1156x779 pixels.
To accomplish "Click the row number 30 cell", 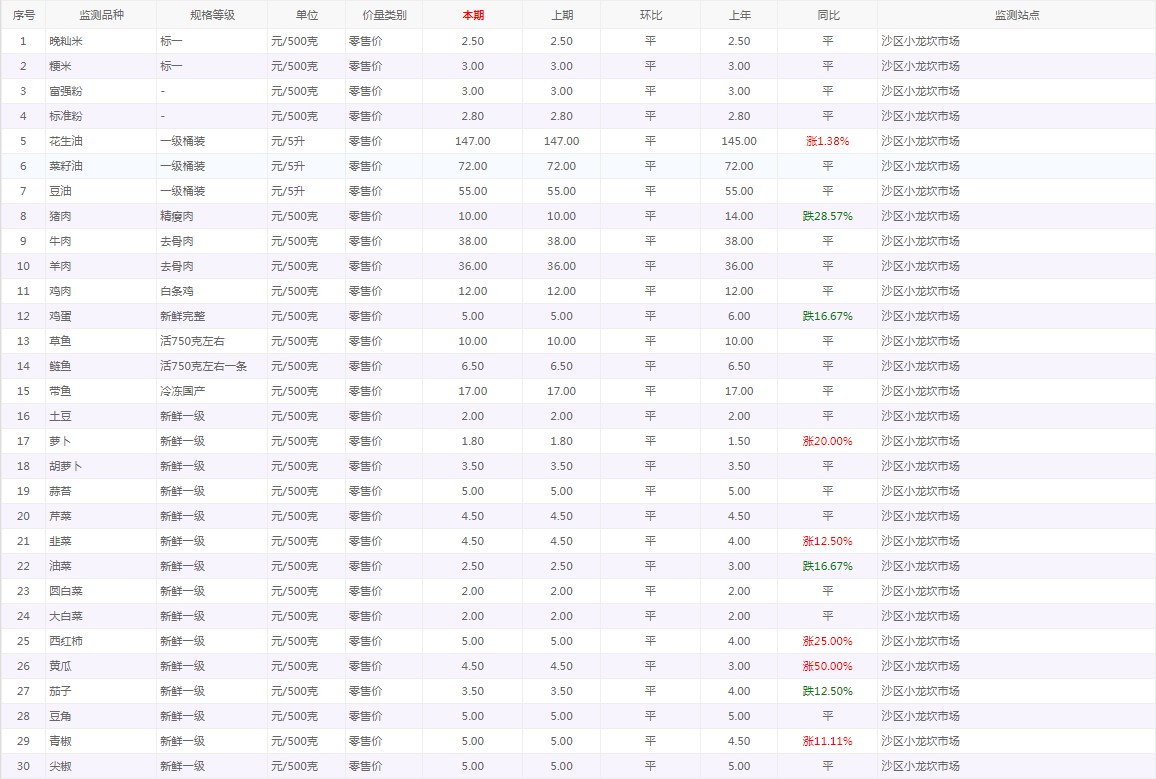I will [23, 766].
